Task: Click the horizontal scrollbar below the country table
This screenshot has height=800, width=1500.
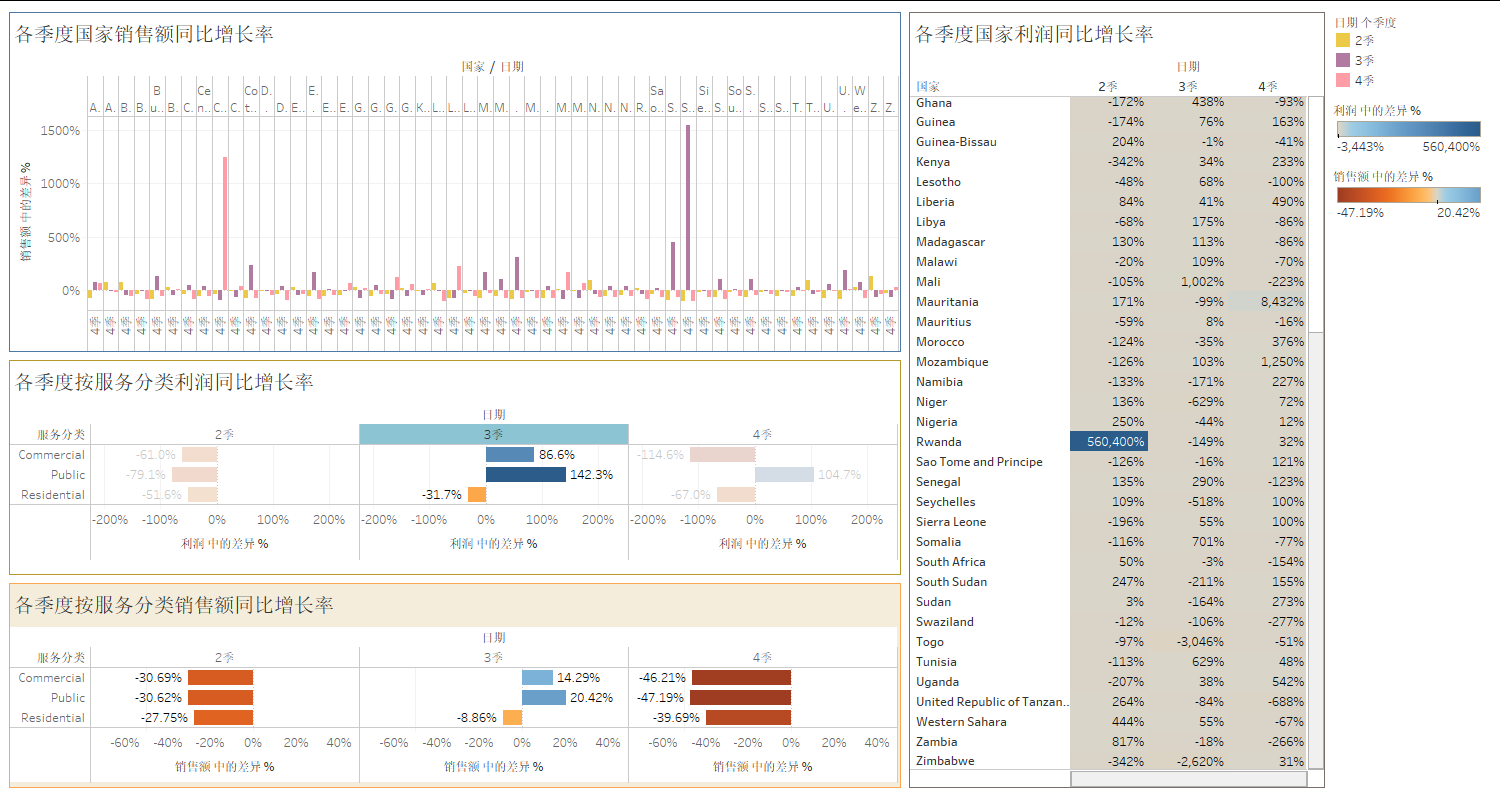Action: [1188, 778]
